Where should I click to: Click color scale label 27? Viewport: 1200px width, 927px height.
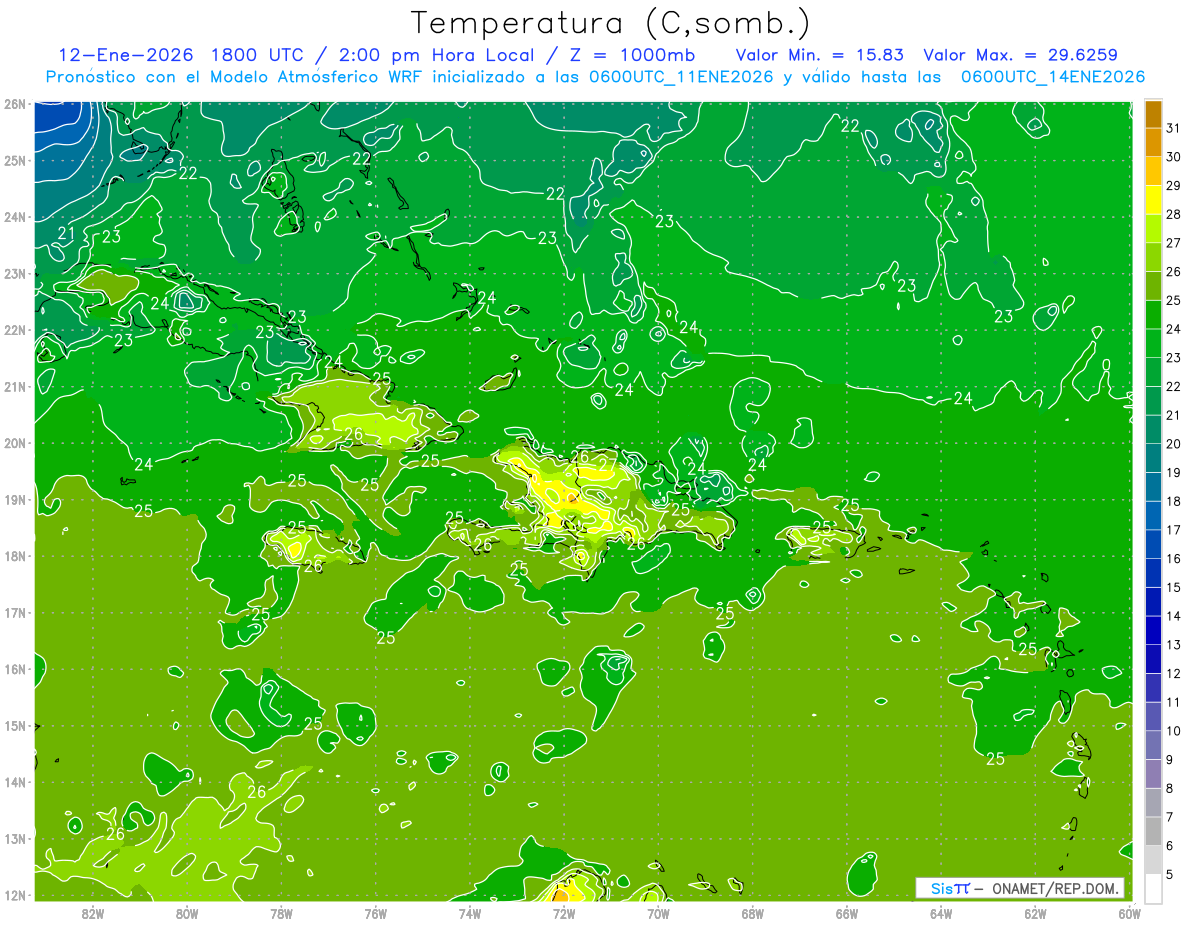click(1173, 243)
